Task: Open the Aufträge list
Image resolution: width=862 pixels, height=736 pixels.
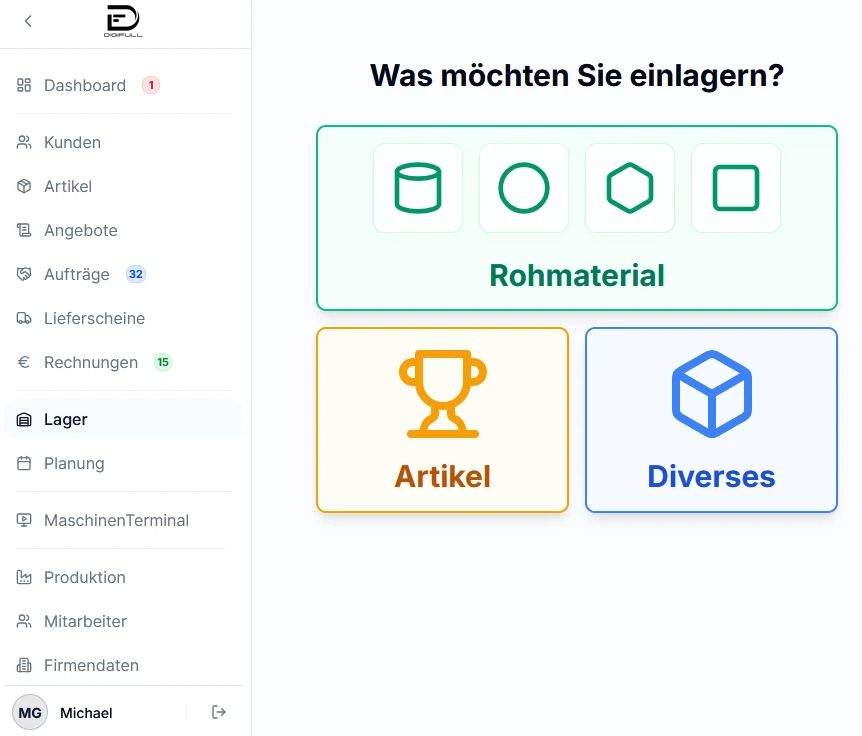Action: pyautogui.click(x=123, y=274)
